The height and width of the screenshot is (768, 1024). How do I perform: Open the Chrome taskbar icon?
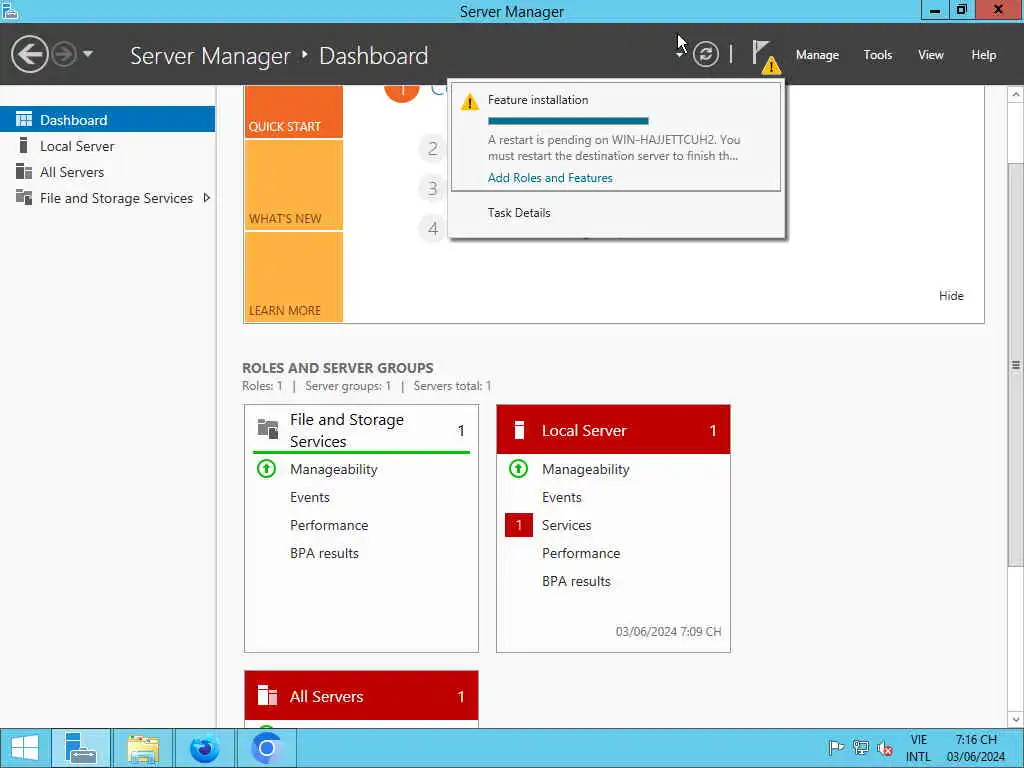point(266,748)
